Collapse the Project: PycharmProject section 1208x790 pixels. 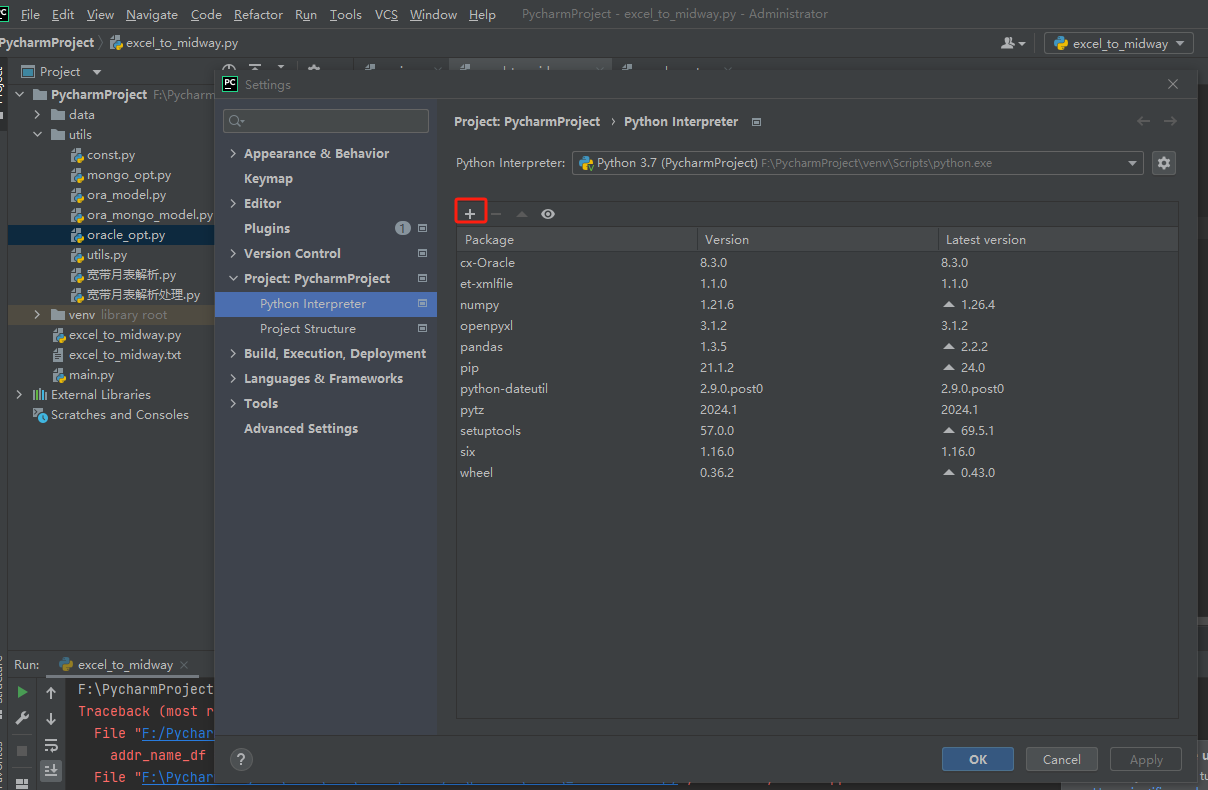[x=233, y=278]
